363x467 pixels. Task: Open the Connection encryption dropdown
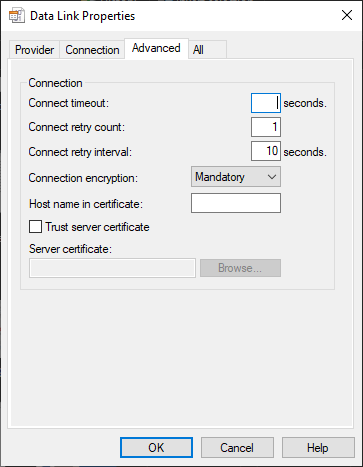click(236, 177)
